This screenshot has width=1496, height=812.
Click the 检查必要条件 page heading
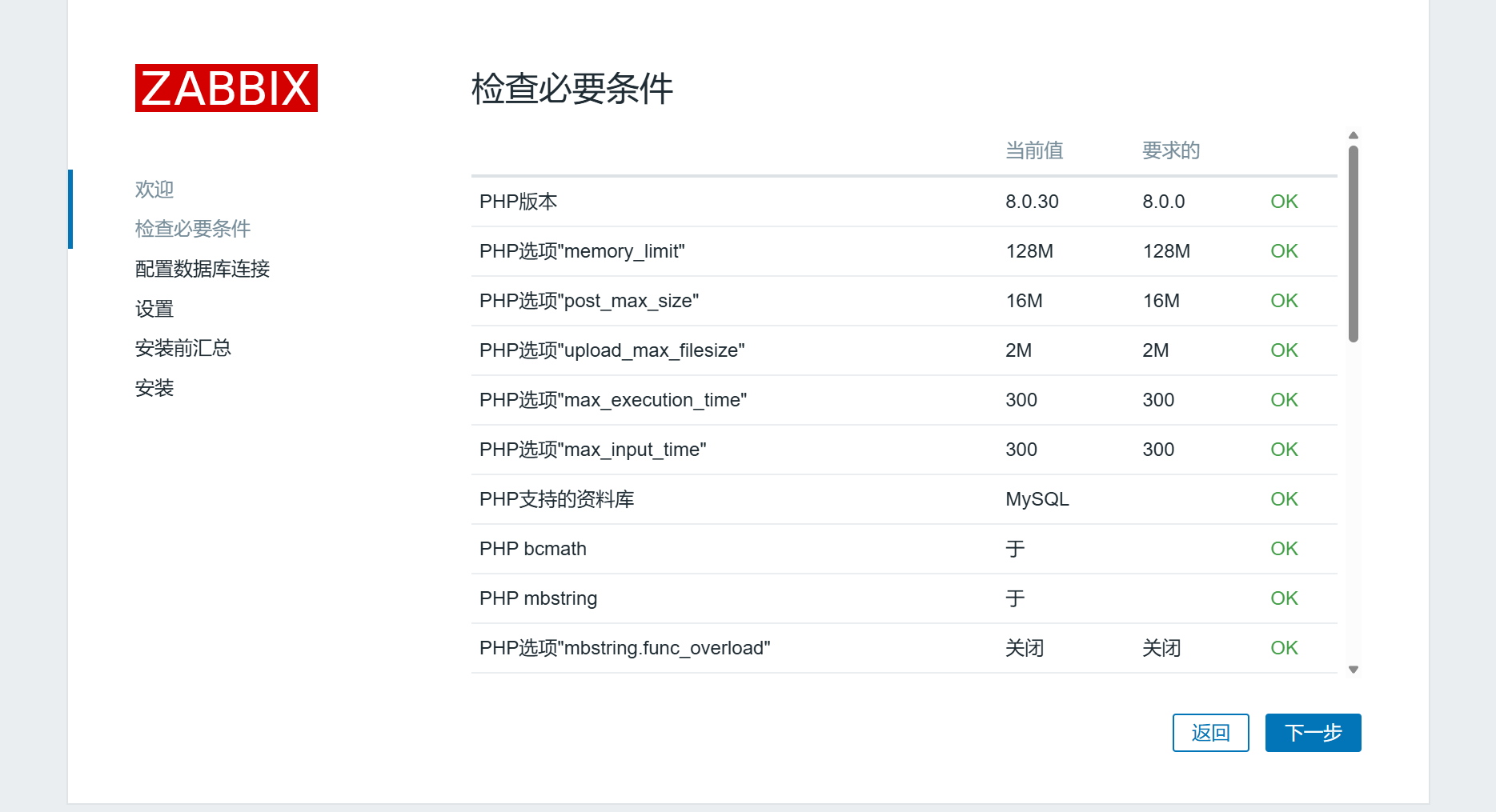[572, 89]
